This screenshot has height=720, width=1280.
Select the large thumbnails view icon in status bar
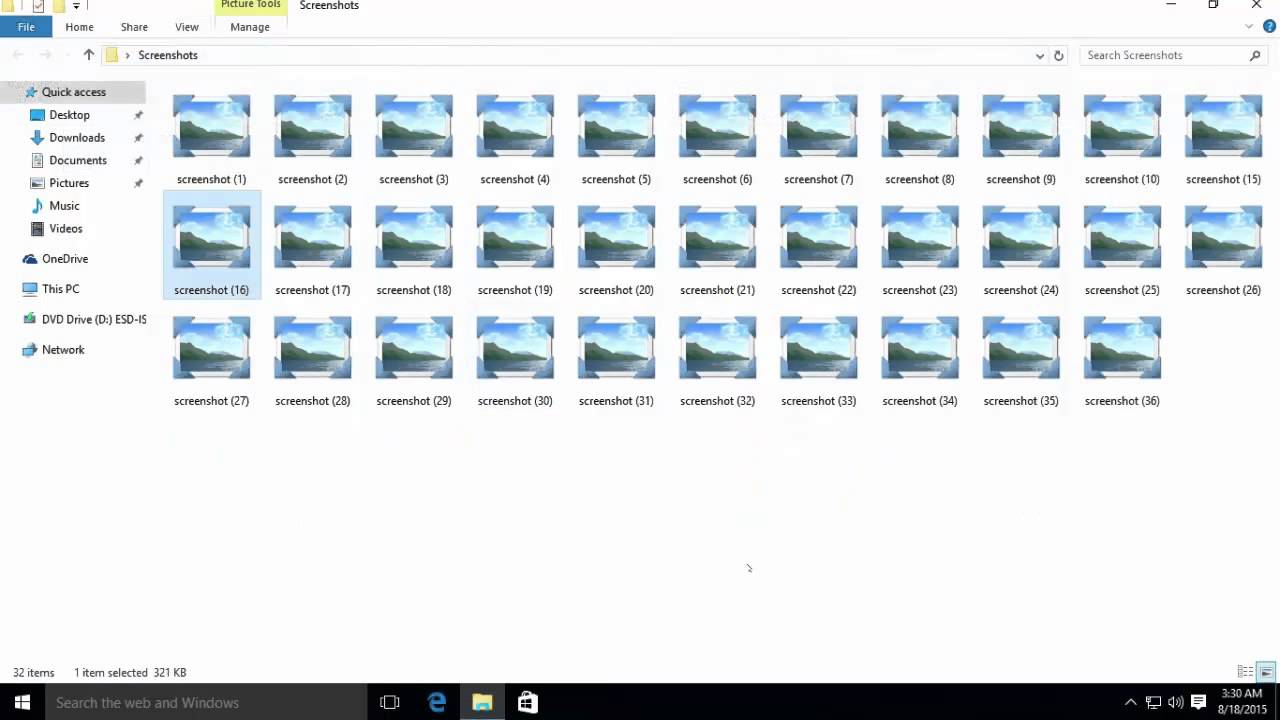tap(1265, 671)
